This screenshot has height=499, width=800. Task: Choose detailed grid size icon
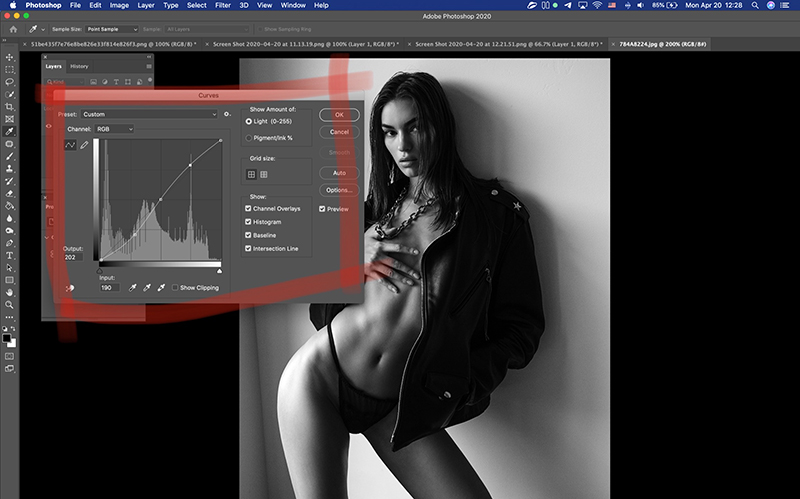pyautogui.click(x=264, y=174)
